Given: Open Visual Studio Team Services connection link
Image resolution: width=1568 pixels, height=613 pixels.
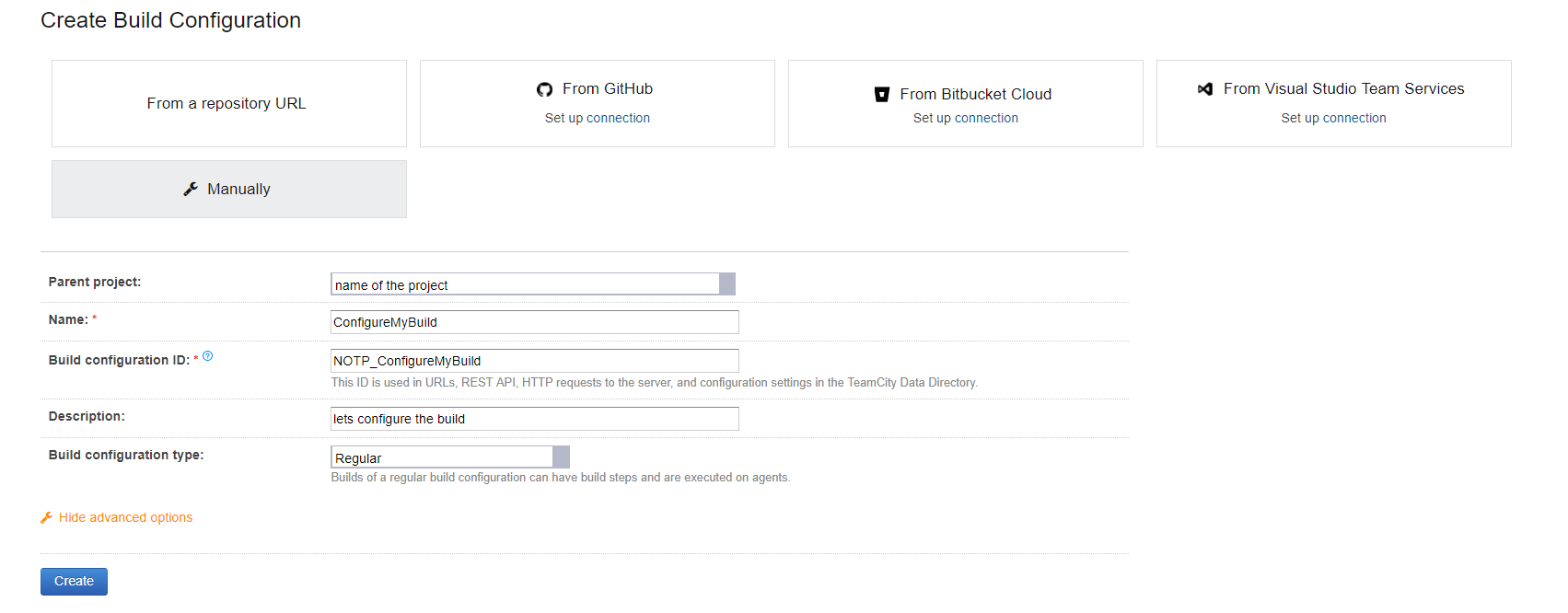Looking at the screenshot, I should pos(1353,118).
